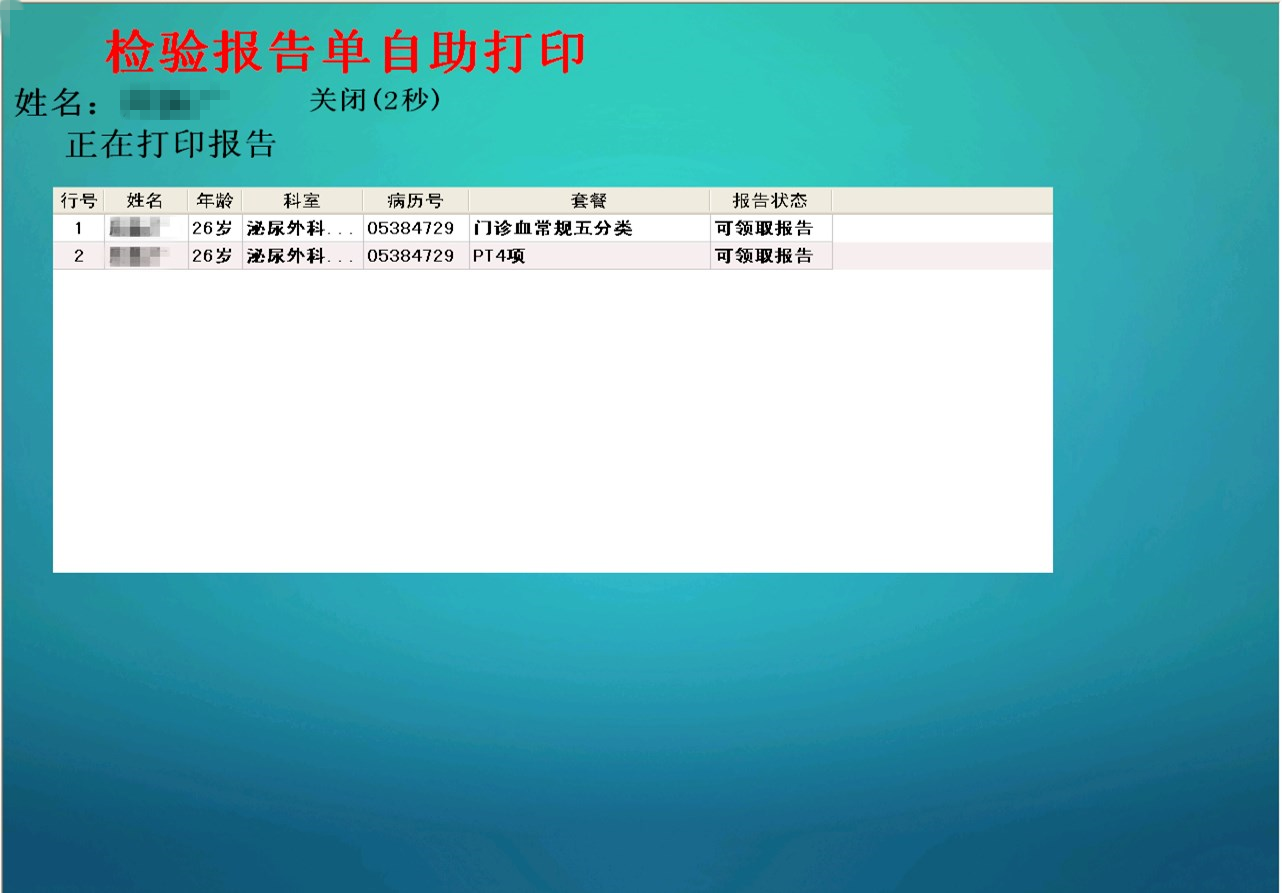Click the 套餐 column header
Screen dimensions: 1282x893
tap(589, 200)
